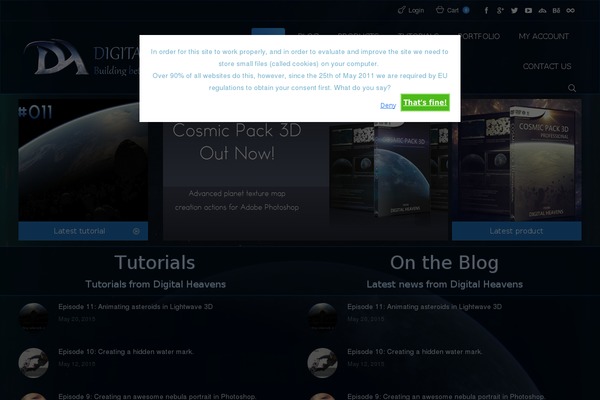The width and height of the screenshot is (600, 400).
Task: Click May 20, 2015 date under On the Blog
Action: pyautogui.click(x=365, y=319)
